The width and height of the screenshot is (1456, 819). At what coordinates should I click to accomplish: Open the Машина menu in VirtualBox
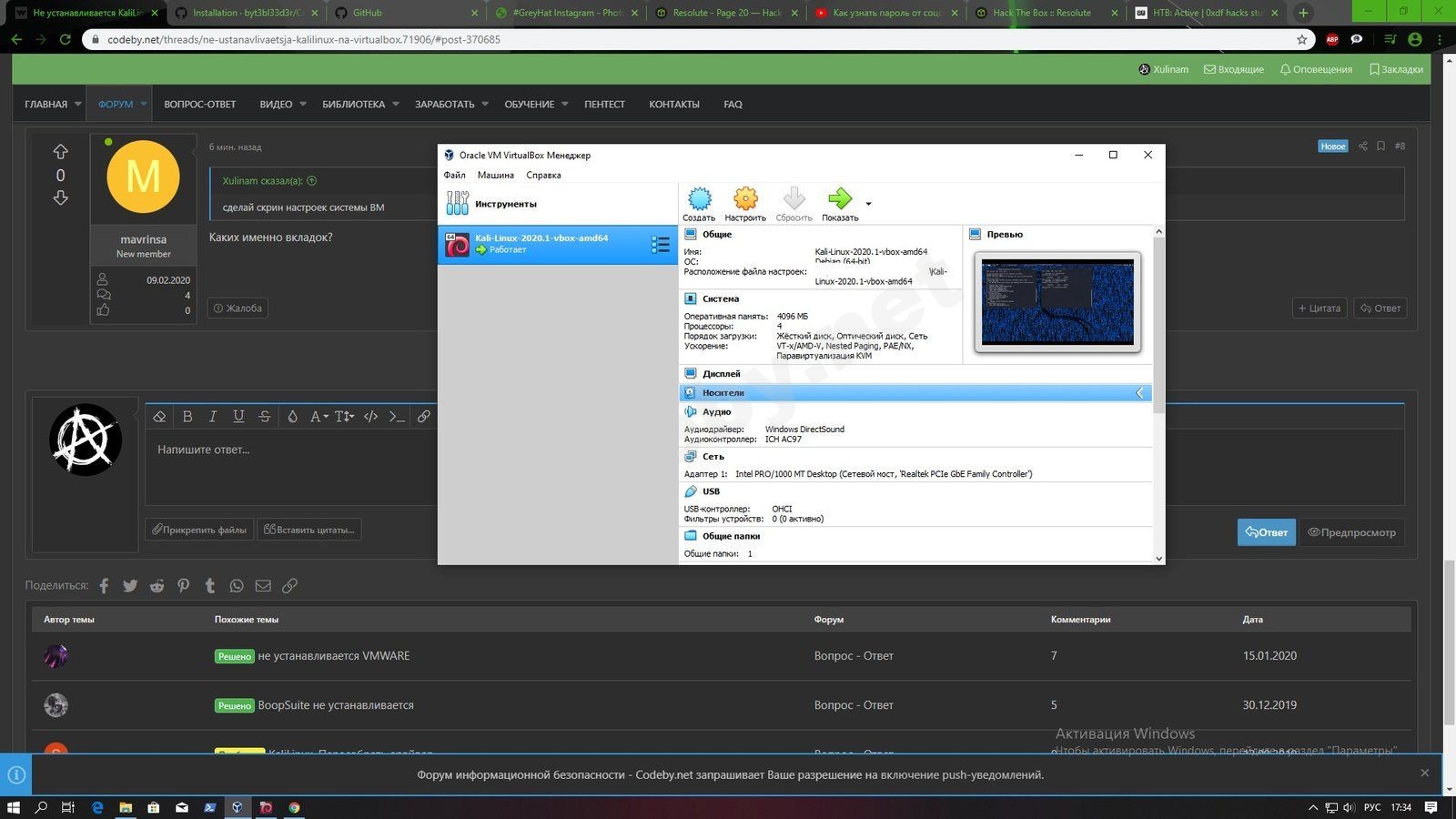coord(495,176)
